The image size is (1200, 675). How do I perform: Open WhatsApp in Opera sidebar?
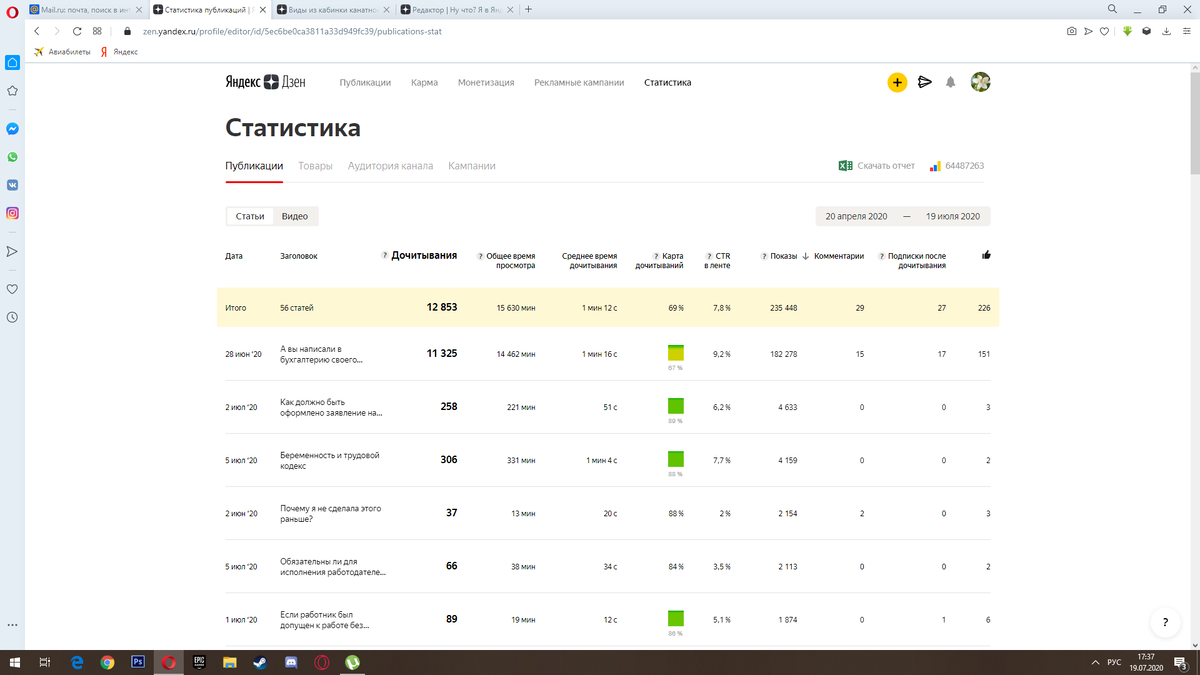pos(12,157)
